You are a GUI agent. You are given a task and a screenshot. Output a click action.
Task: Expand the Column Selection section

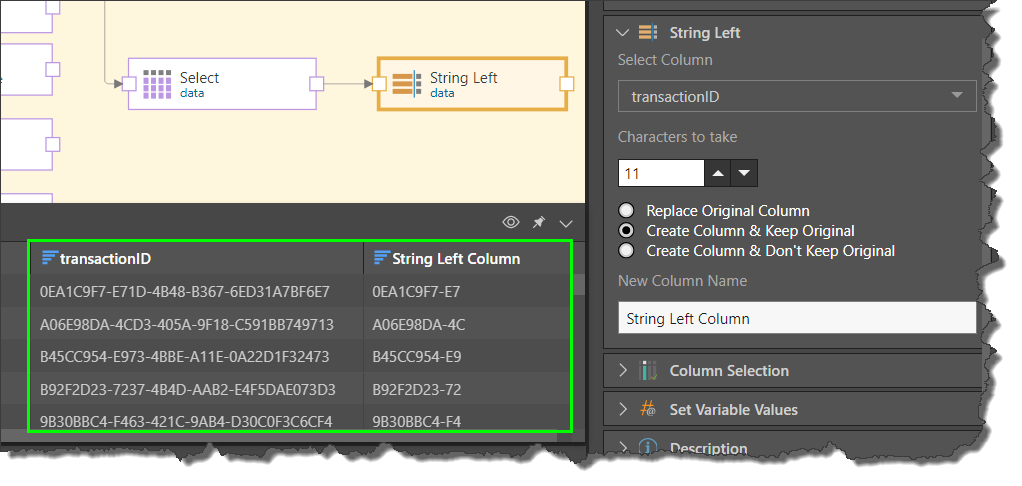(x=624, y=371)
